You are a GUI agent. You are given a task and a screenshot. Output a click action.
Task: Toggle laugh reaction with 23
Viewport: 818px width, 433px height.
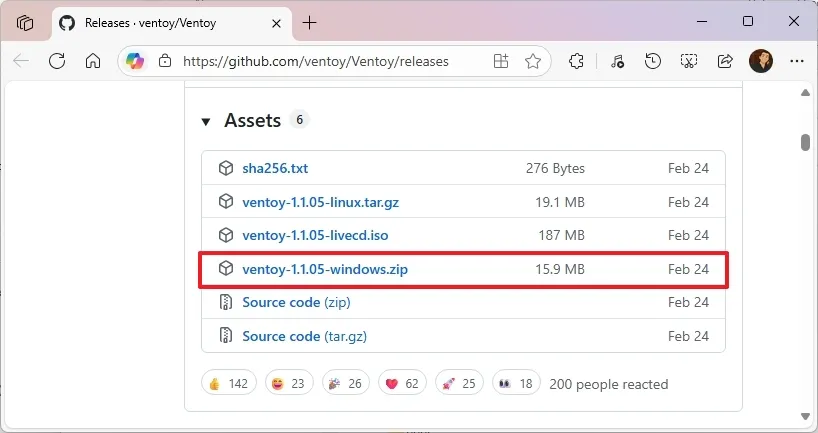(x=289, y=382)
